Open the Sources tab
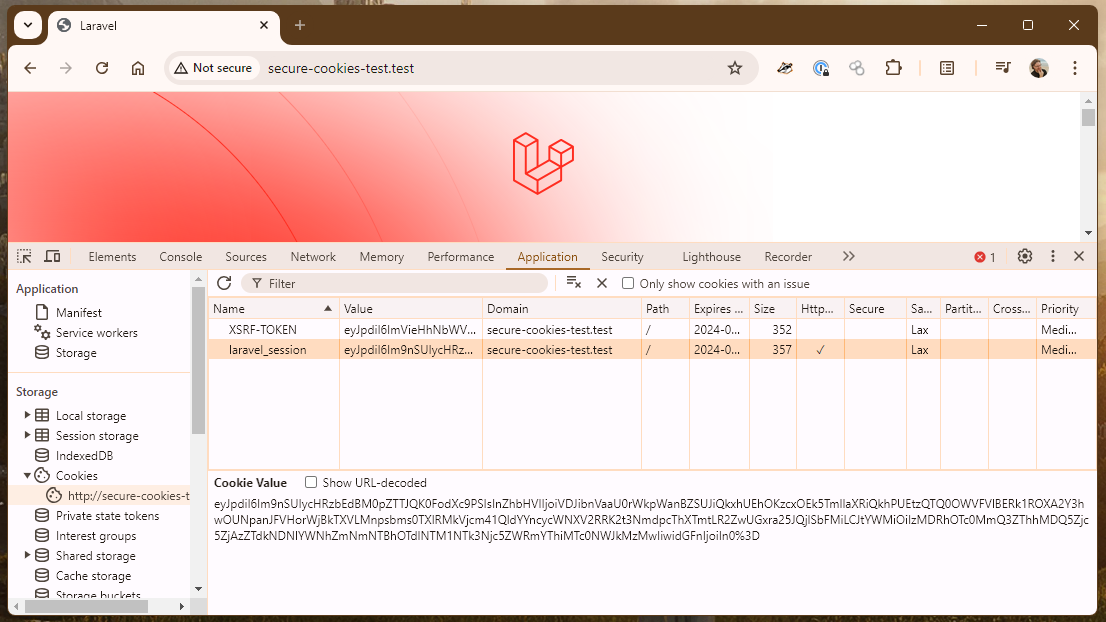This screenshot has height=622, width=1106. [245, 257]
